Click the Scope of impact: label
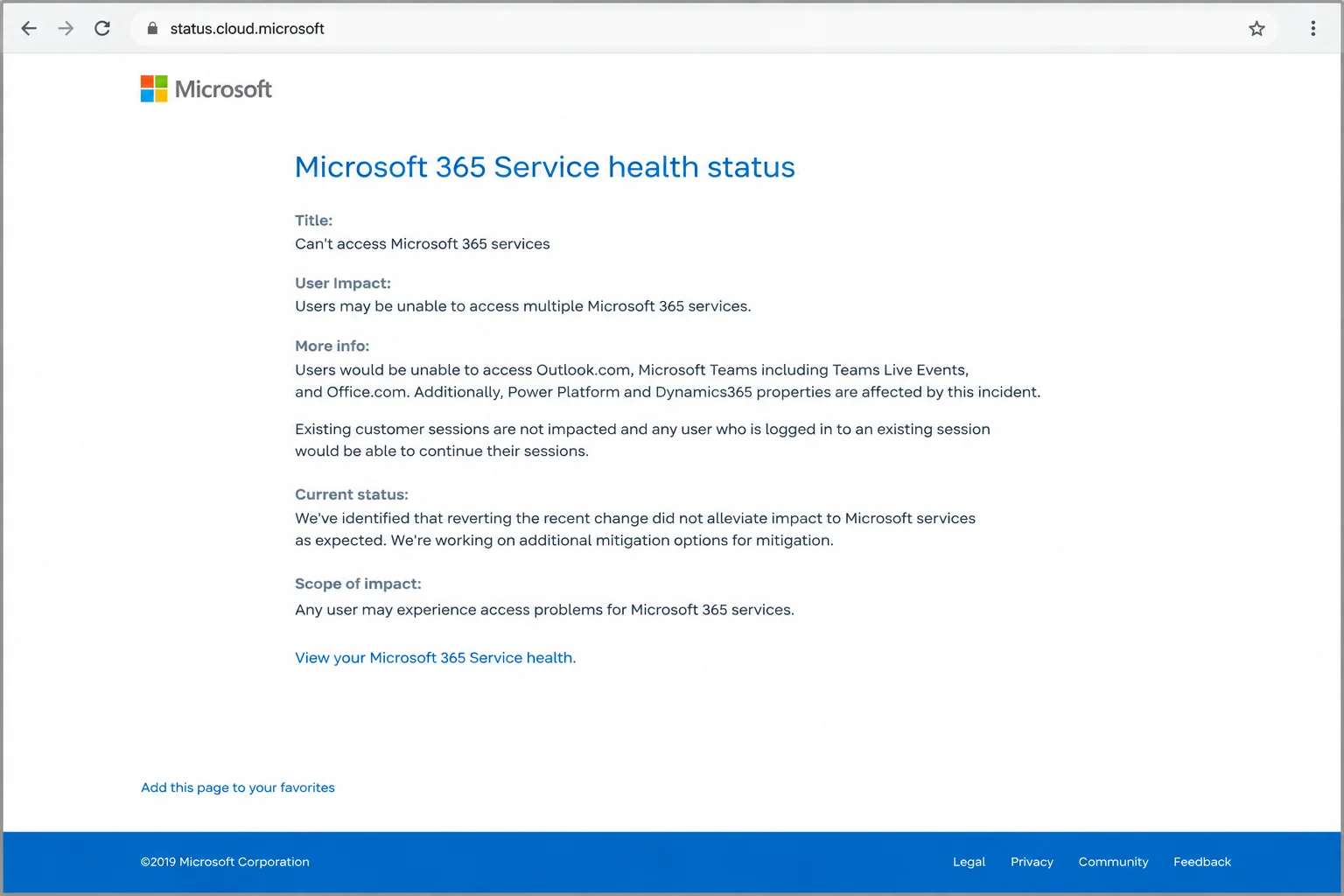Screen dimensions: 1344x896 [358, 584]
